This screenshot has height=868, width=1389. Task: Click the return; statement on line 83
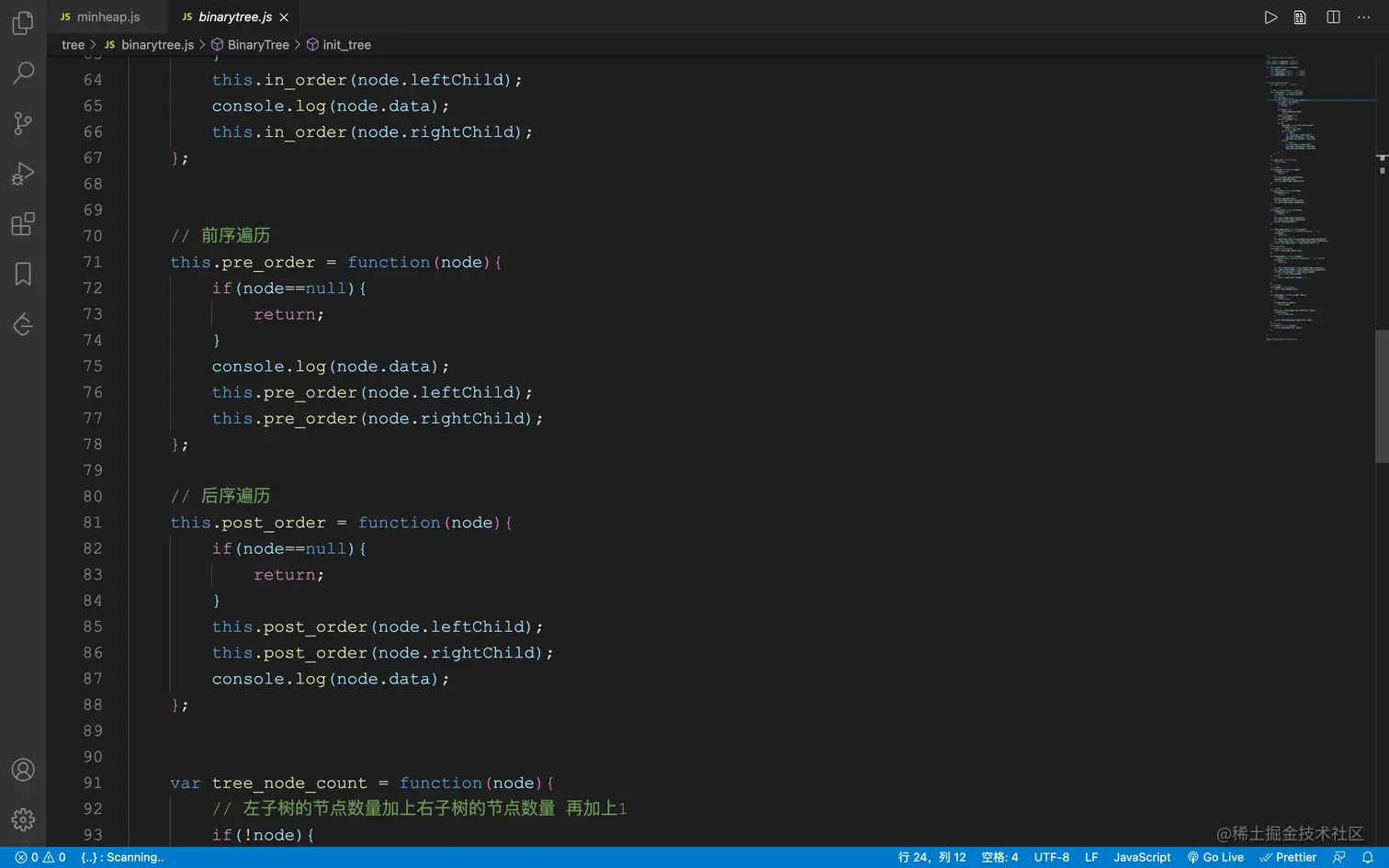pos(289,574)
